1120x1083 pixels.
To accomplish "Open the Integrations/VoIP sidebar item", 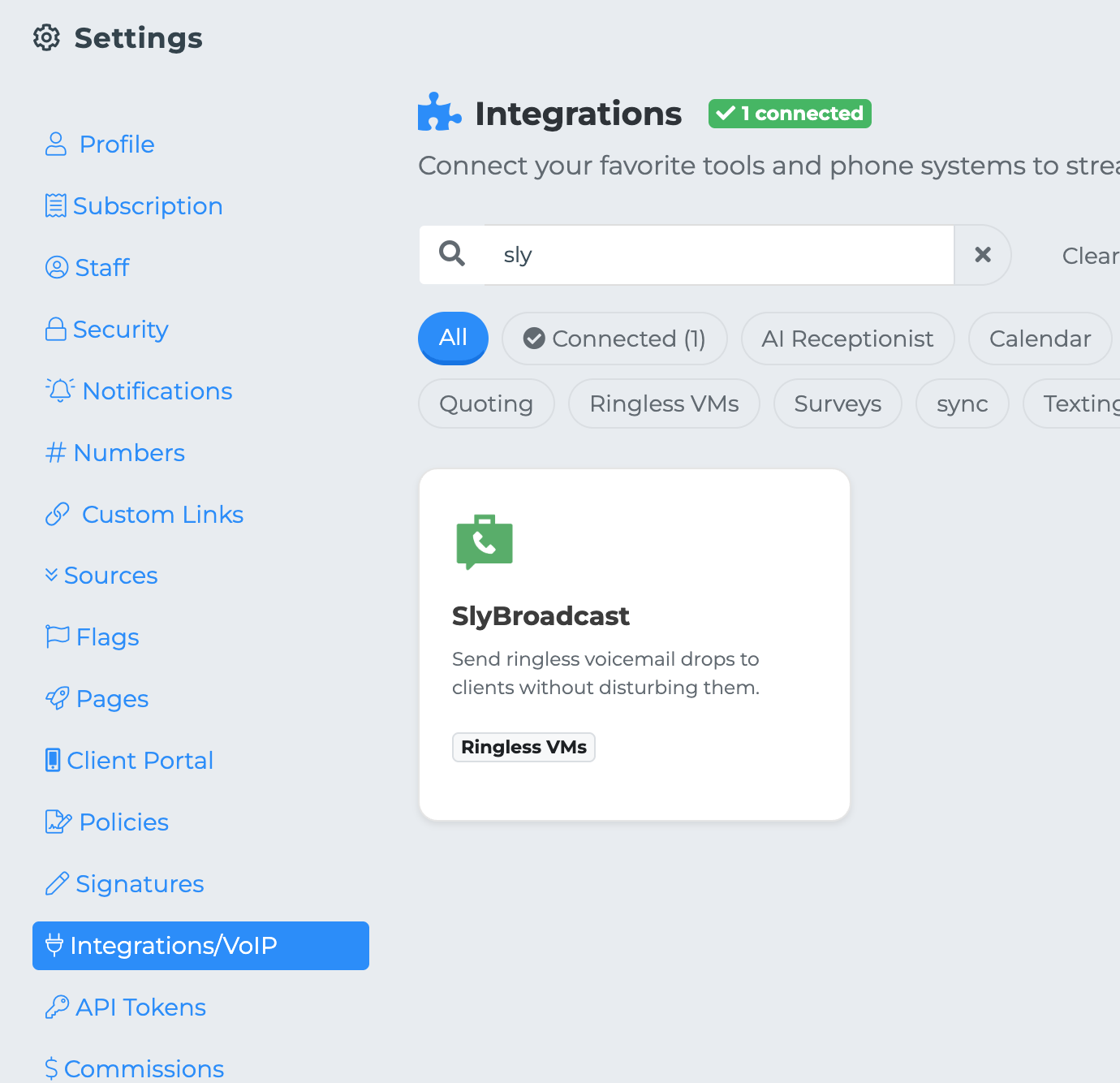I will coord(200,945).
